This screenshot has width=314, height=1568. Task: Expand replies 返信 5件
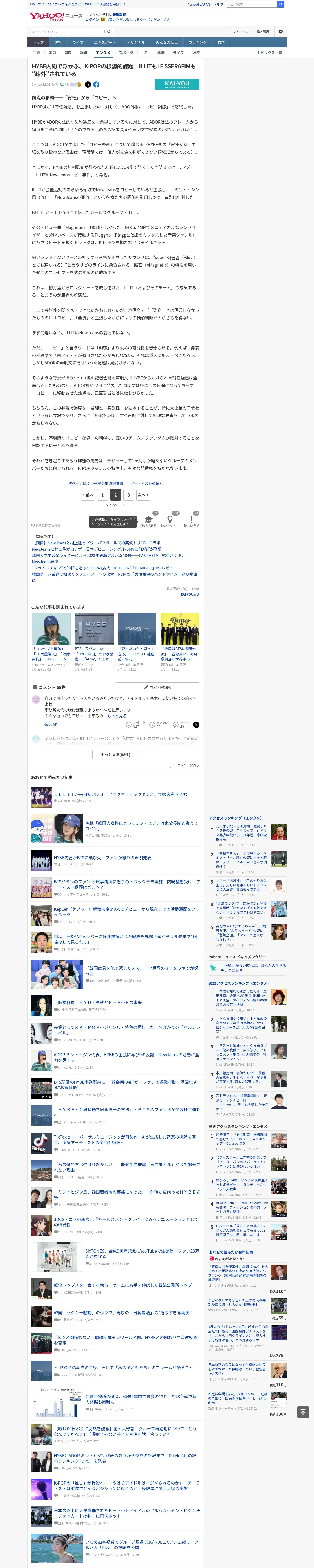point(51,724)
